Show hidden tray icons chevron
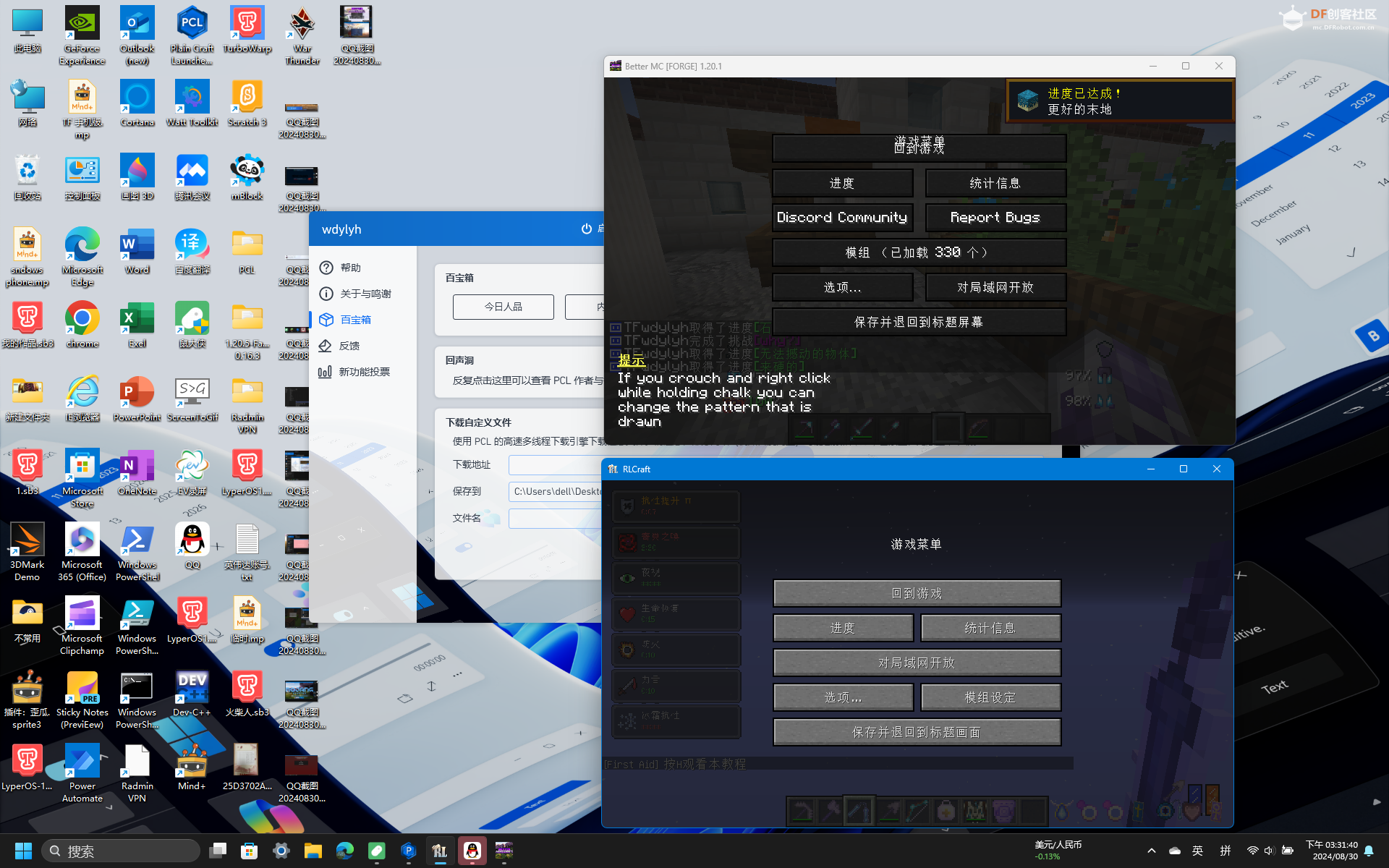 [x=1152, y=851]
